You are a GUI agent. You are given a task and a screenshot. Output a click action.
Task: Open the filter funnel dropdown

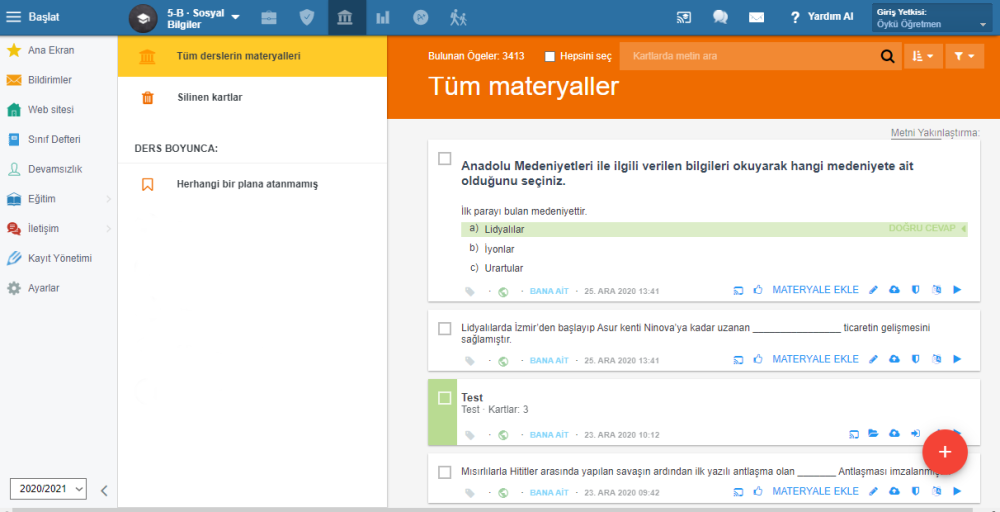[x=964, y=56]
